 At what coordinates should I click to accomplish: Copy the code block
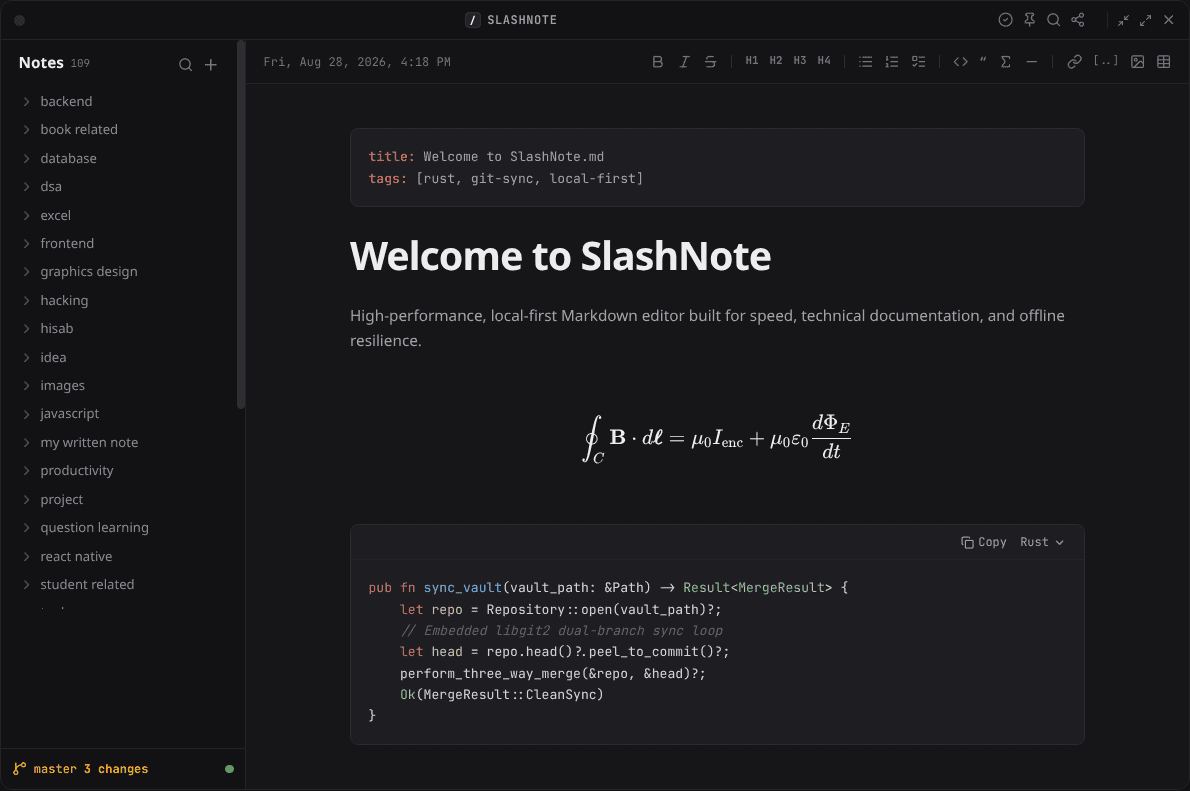pos(984,542)
